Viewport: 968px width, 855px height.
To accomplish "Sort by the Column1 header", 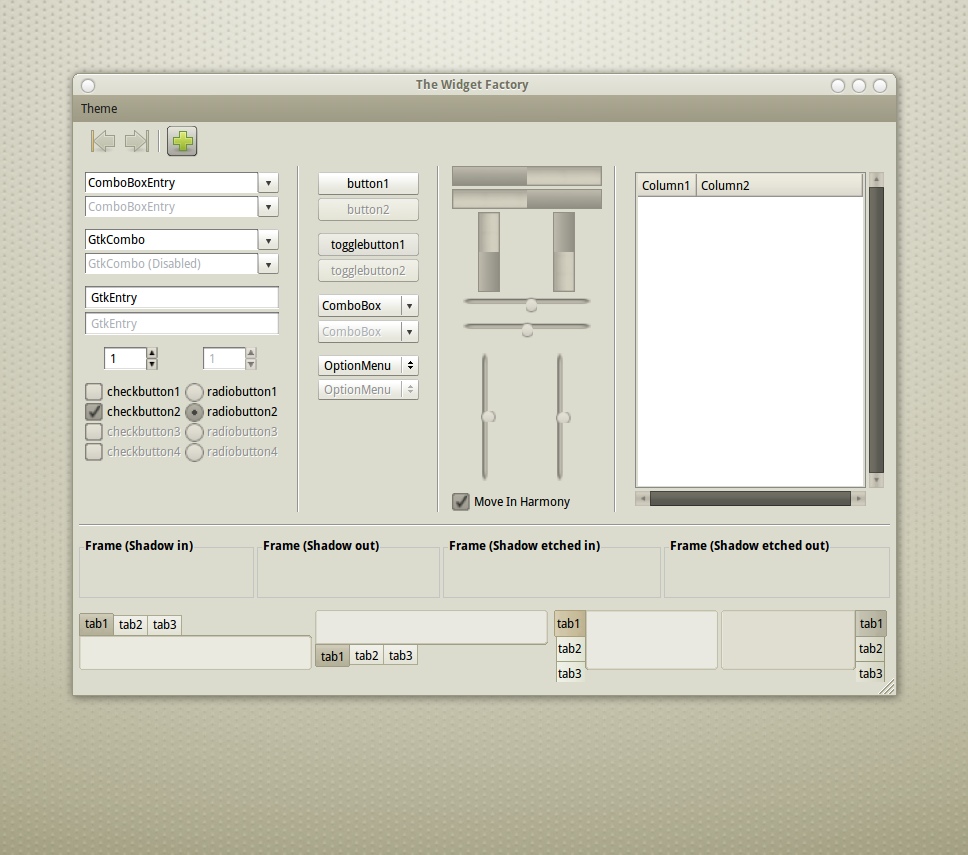I will pyautogui.click(x=666, y=186).
